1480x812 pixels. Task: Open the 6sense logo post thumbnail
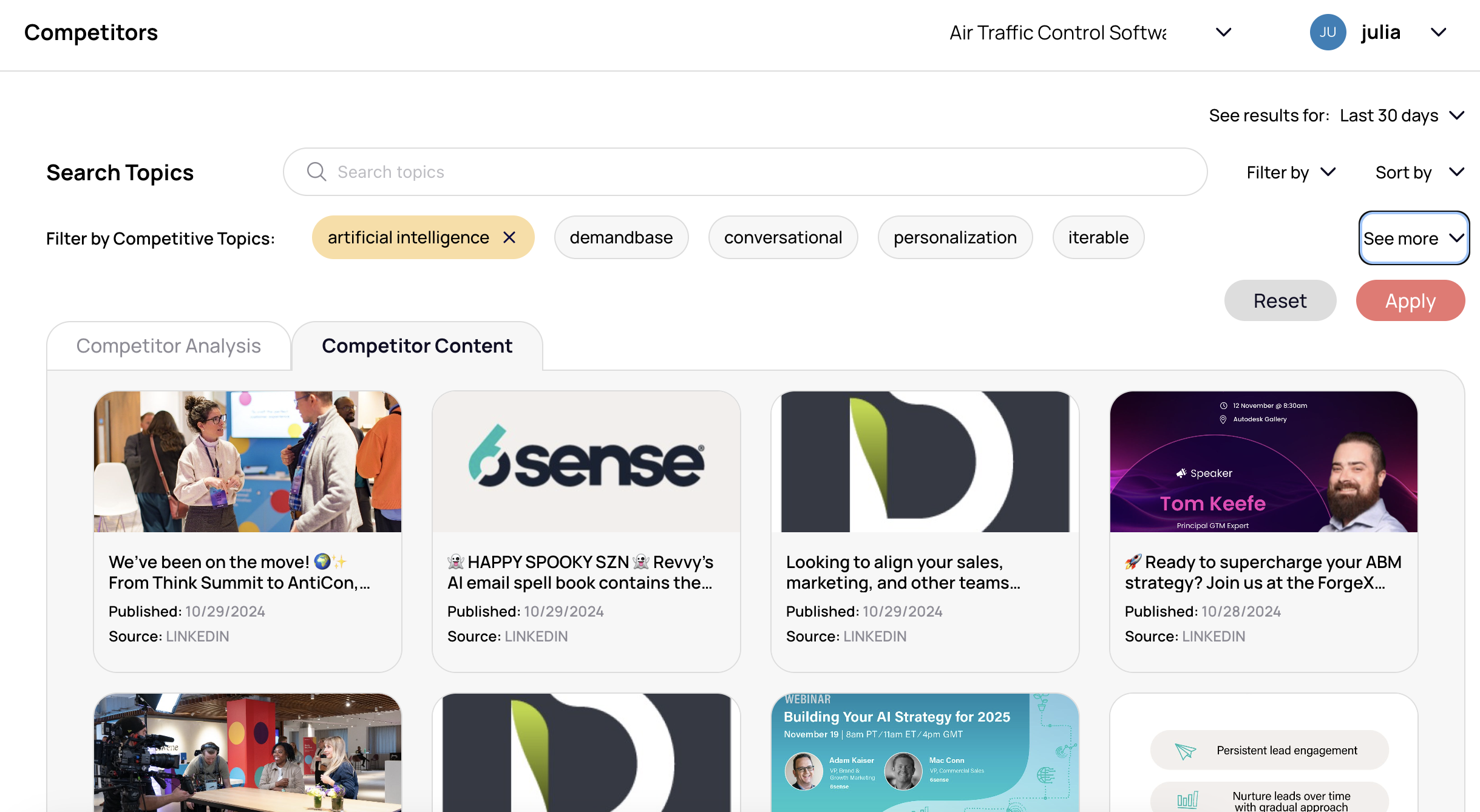click(586, 462)
